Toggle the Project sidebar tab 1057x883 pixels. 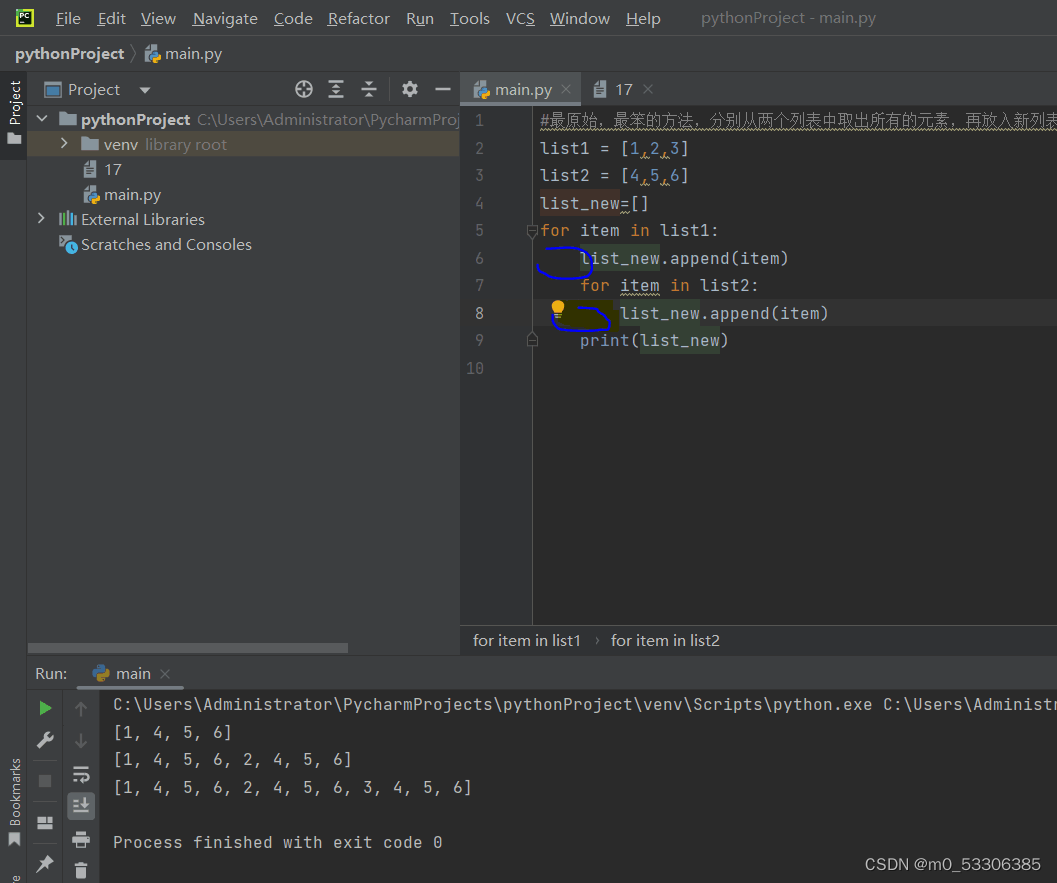coord(14,113)
